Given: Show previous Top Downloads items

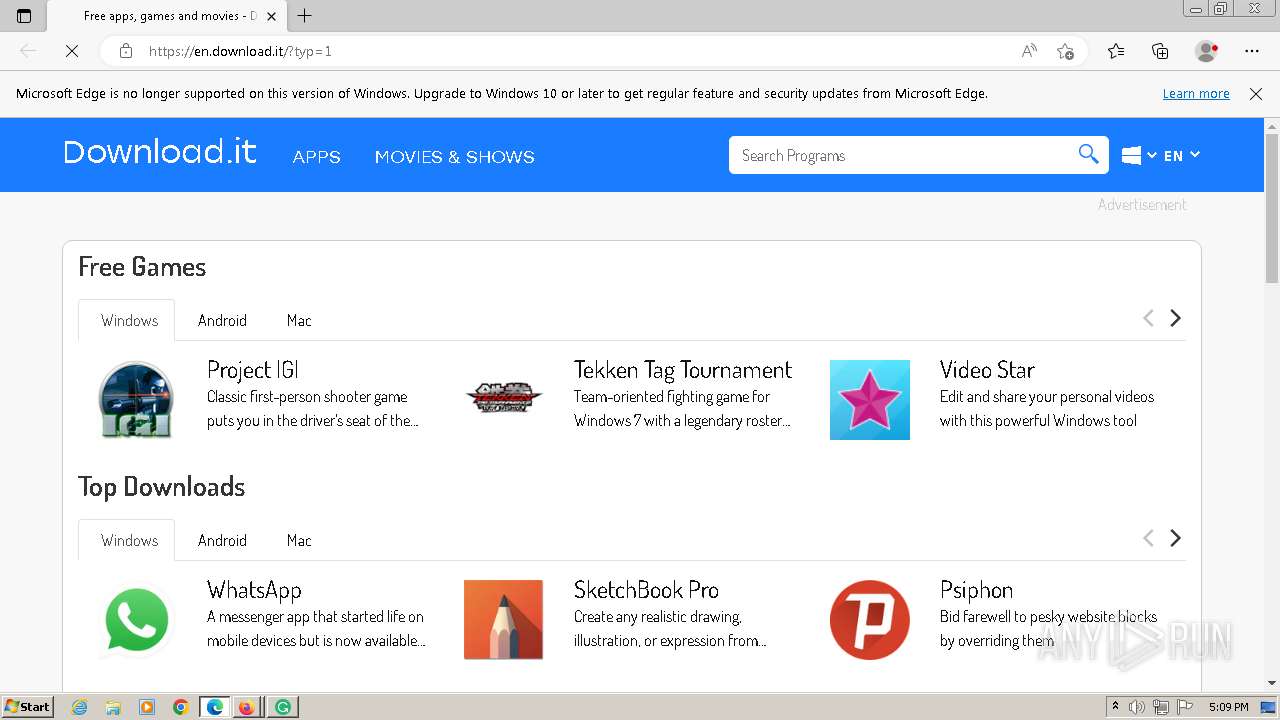Looking at the screenshot, I should tap(1148, 538).
